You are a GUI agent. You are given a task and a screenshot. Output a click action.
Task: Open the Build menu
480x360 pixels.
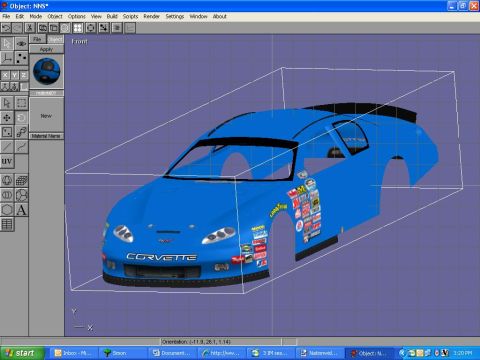tap(112, 16)
